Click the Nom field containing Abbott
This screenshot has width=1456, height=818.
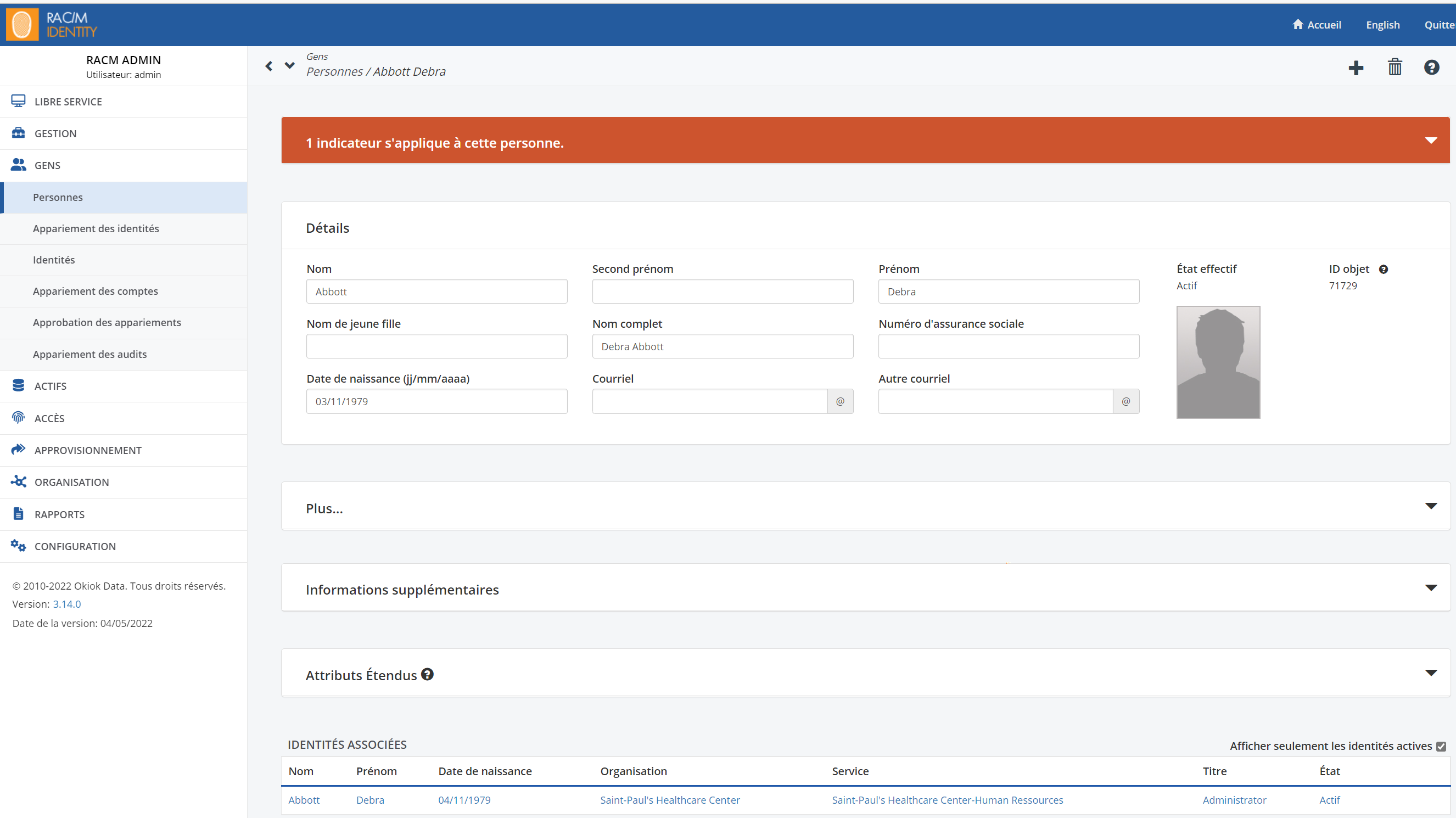[436, 292]
